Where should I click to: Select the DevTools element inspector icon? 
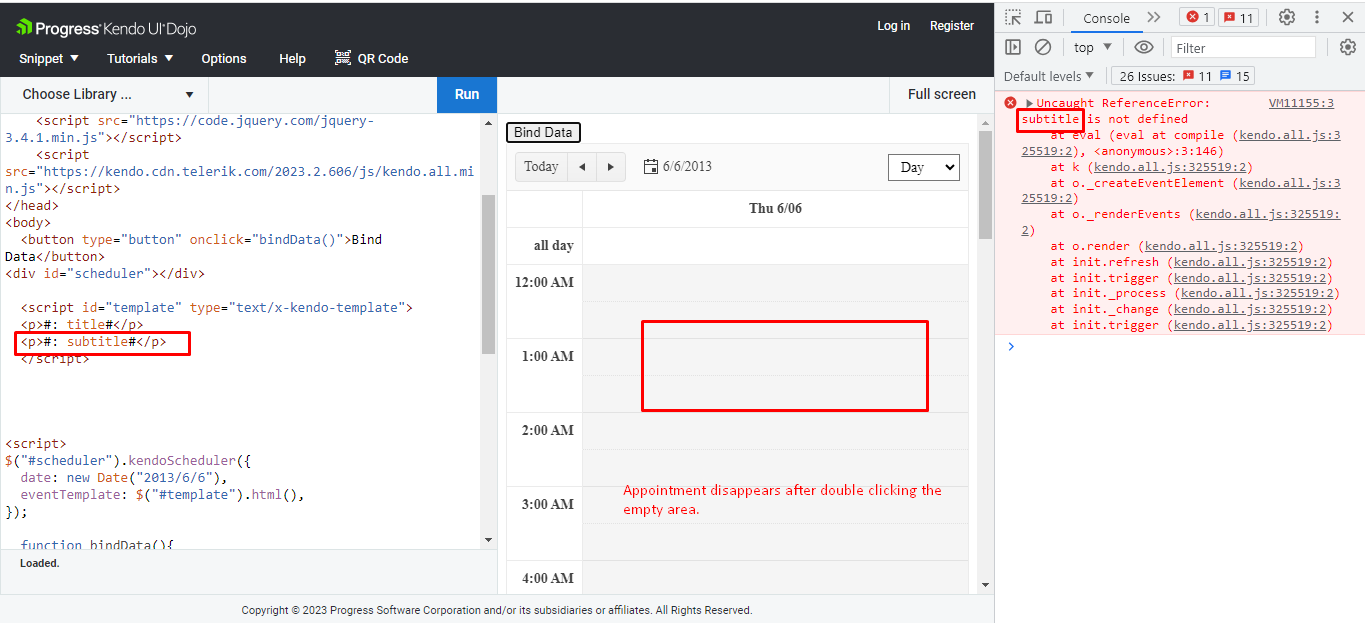click(x=1013, y=17)
